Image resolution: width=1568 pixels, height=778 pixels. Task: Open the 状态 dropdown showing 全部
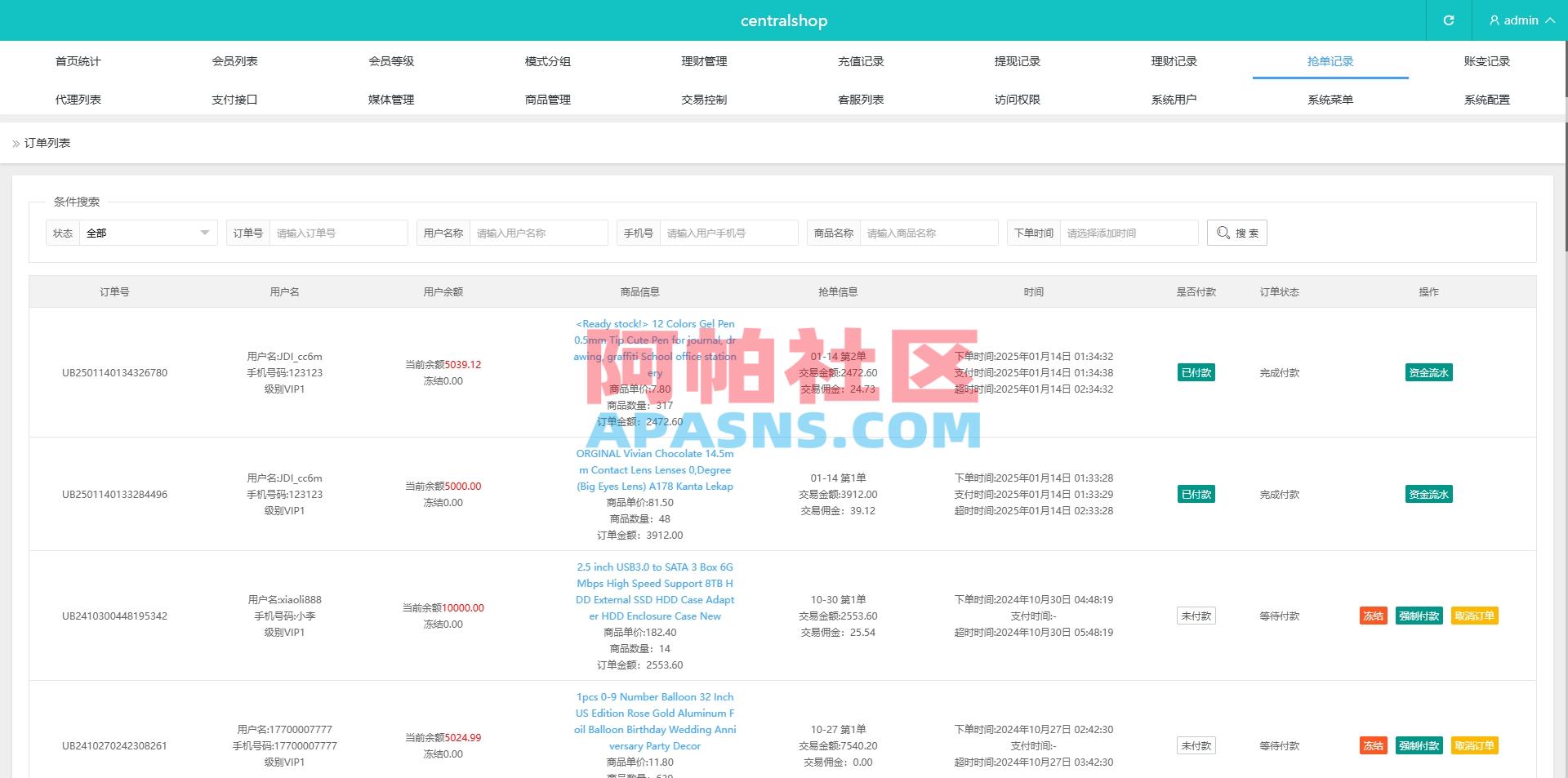(147, 233)
